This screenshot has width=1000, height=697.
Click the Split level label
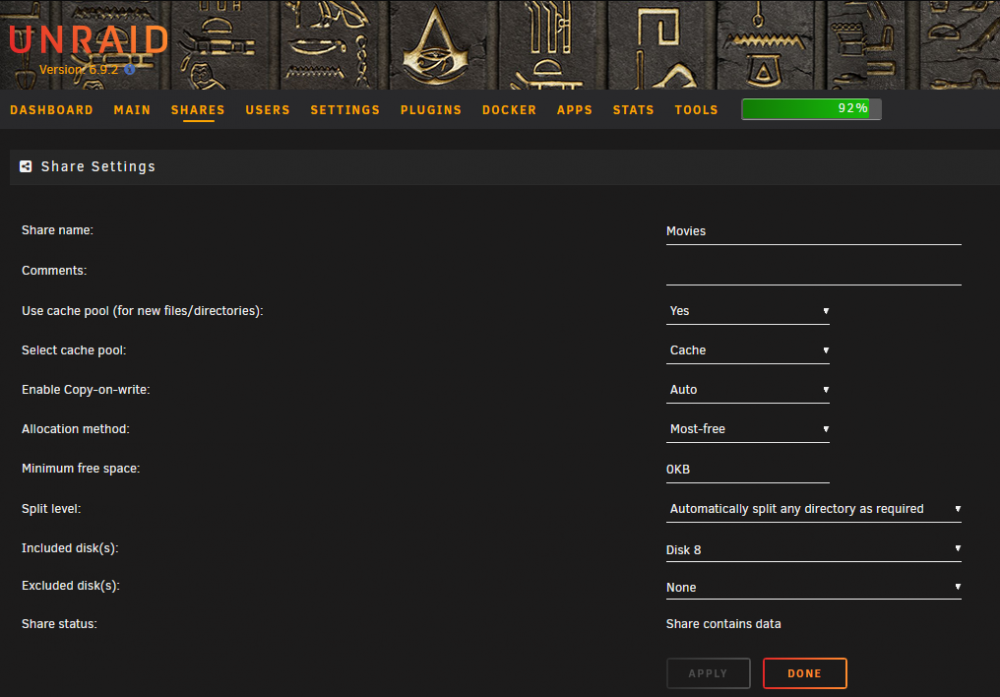coord(51,509)
